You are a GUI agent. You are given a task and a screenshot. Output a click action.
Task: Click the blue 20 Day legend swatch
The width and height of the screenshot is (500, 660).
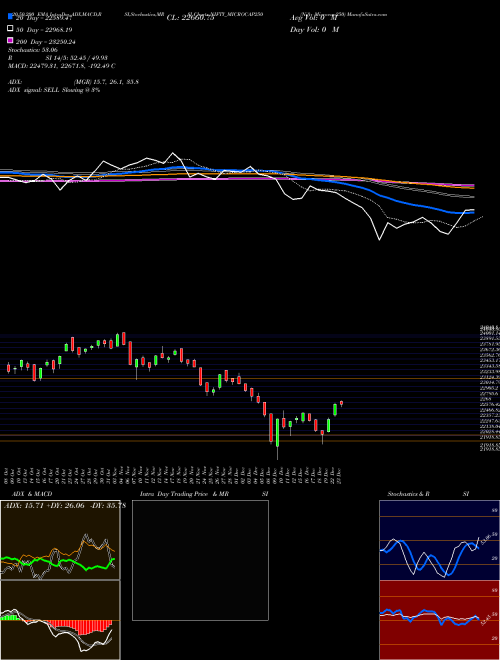pos(11,16)
